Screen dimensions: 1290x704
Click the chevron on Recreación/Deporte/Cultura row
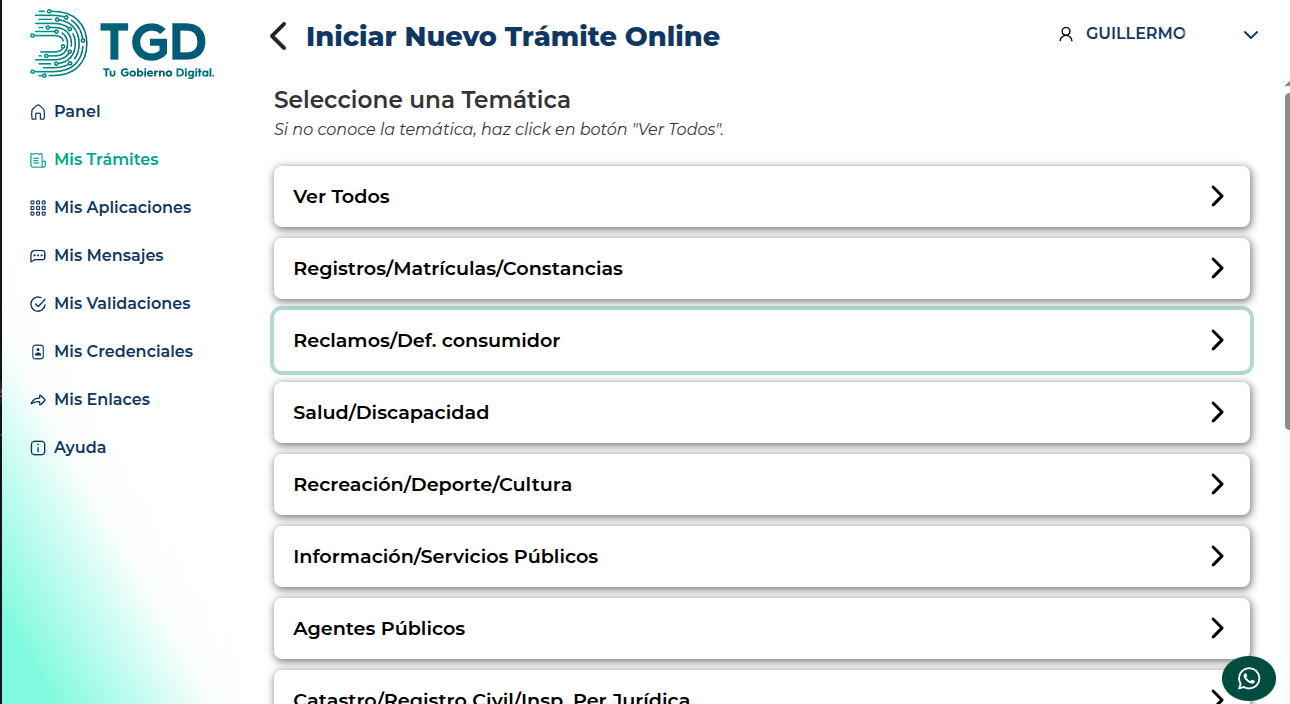pyautogui.click(x=1217, y=484)
